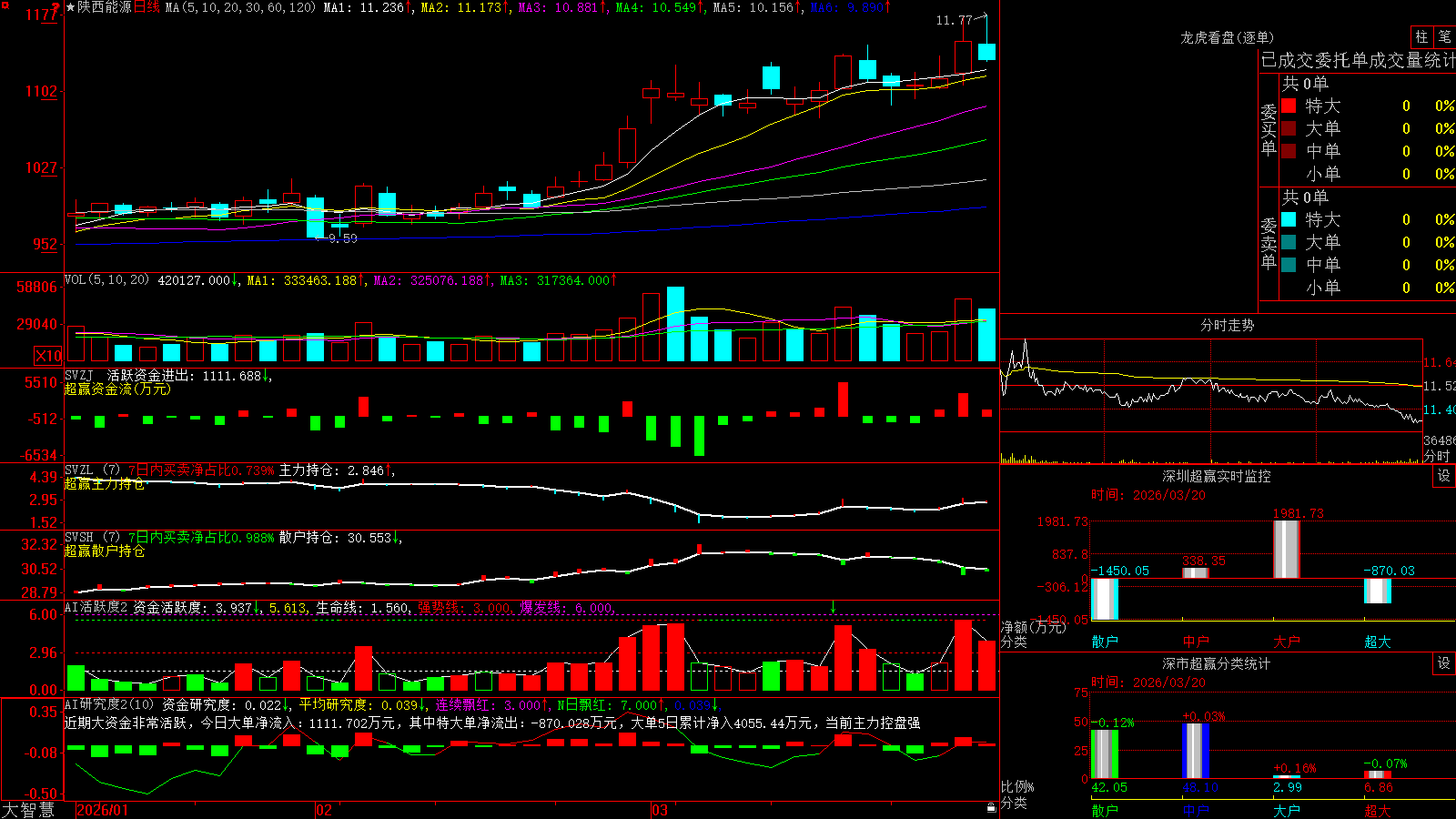Click the AI活跃度2 indicator name
Viewport: 1456px width, 819px height.
(x=96, y=607)
